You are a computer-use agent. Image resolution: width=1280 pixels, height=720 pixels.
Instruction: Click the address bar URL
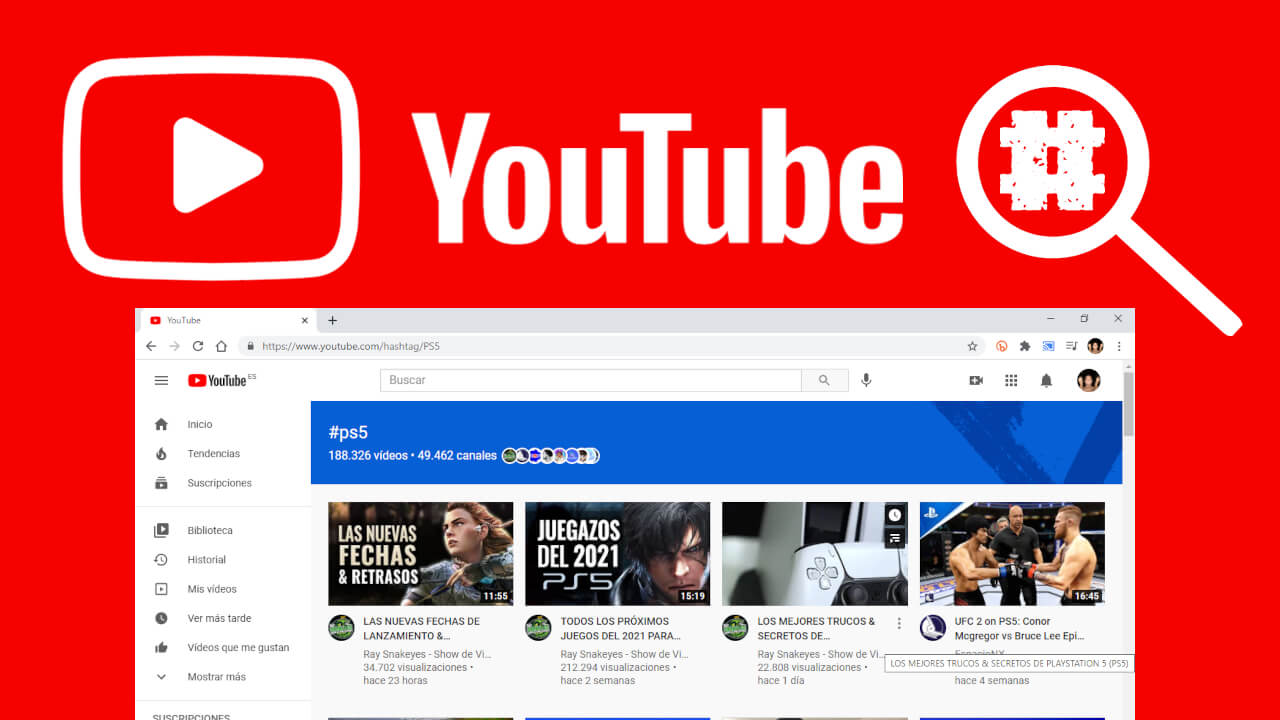pos(350,346)
